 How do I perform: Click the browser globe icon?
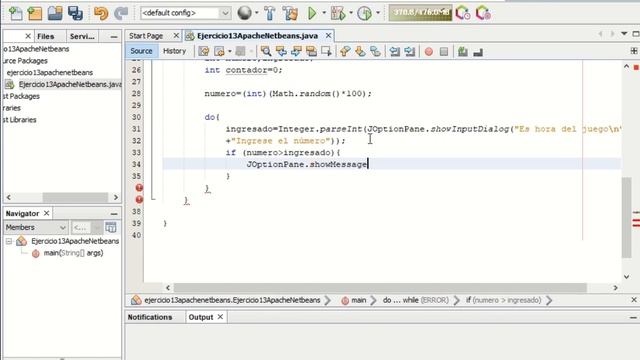tap(244, 13)
